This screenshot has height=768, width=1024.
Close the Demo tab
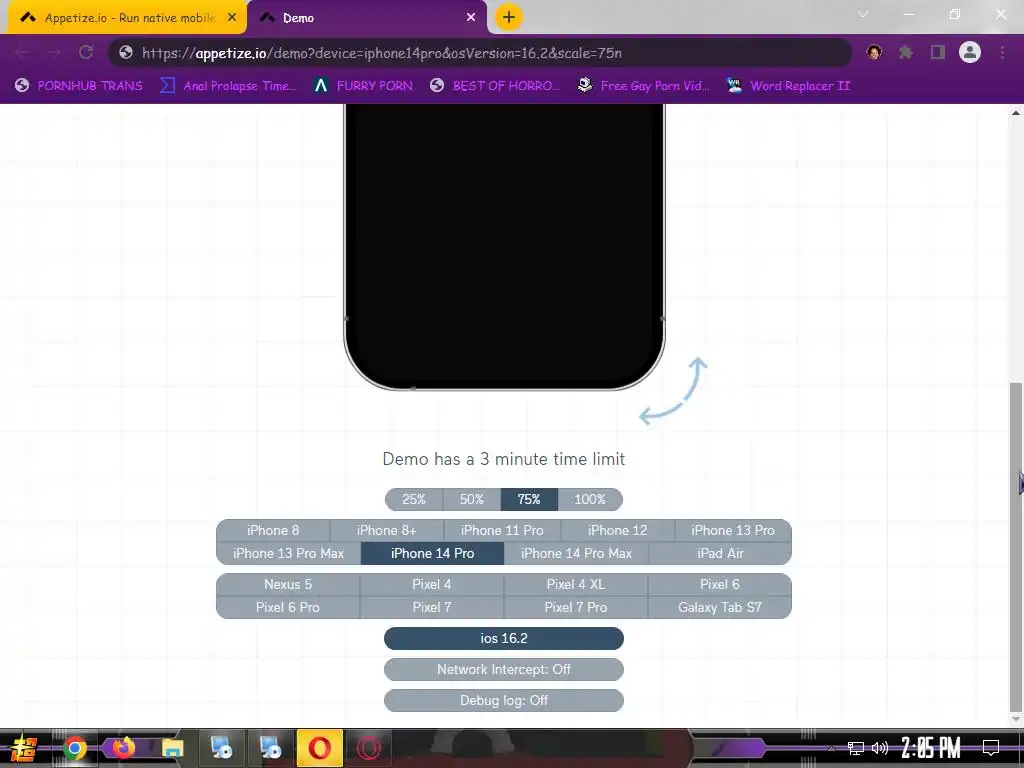(x=471, y=18)
